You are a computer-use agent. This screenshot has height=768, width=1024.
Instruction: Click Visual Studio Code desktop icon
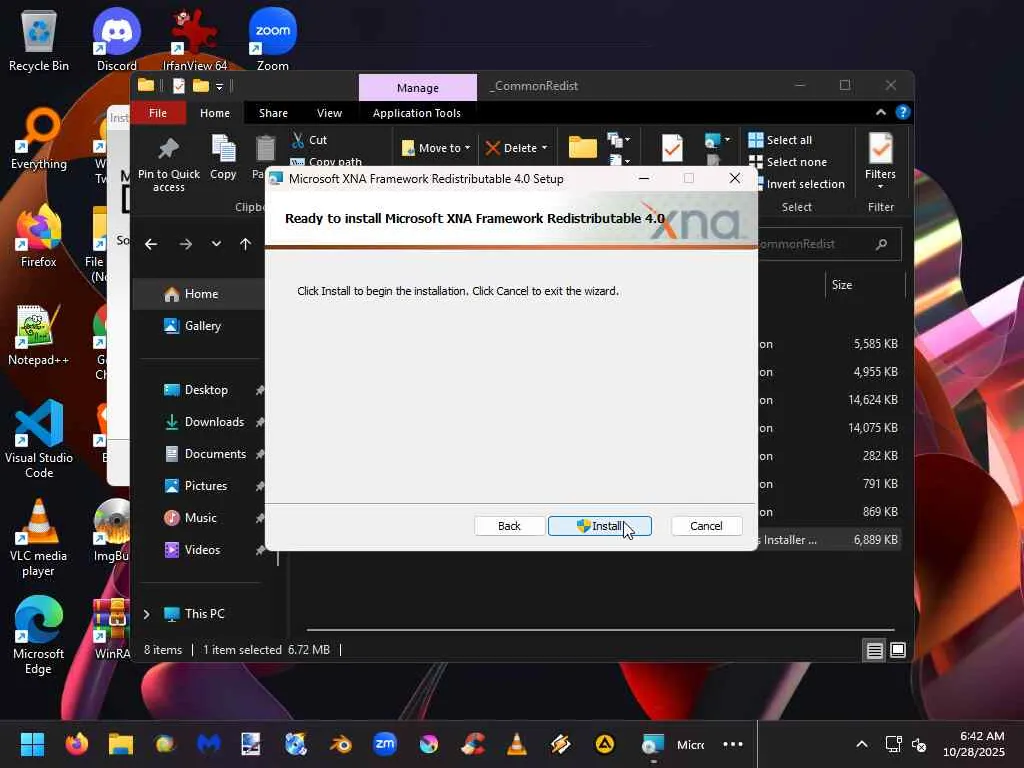coord(39,440)
